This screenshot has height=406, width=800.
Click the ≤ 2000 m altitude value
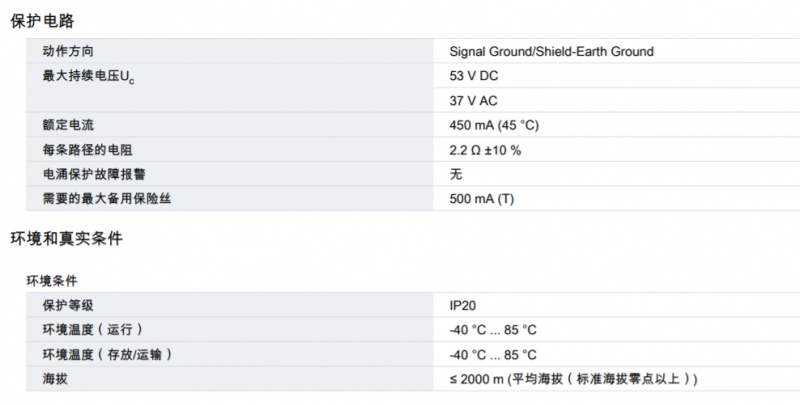pyautogui.click(x=573, y=379)
